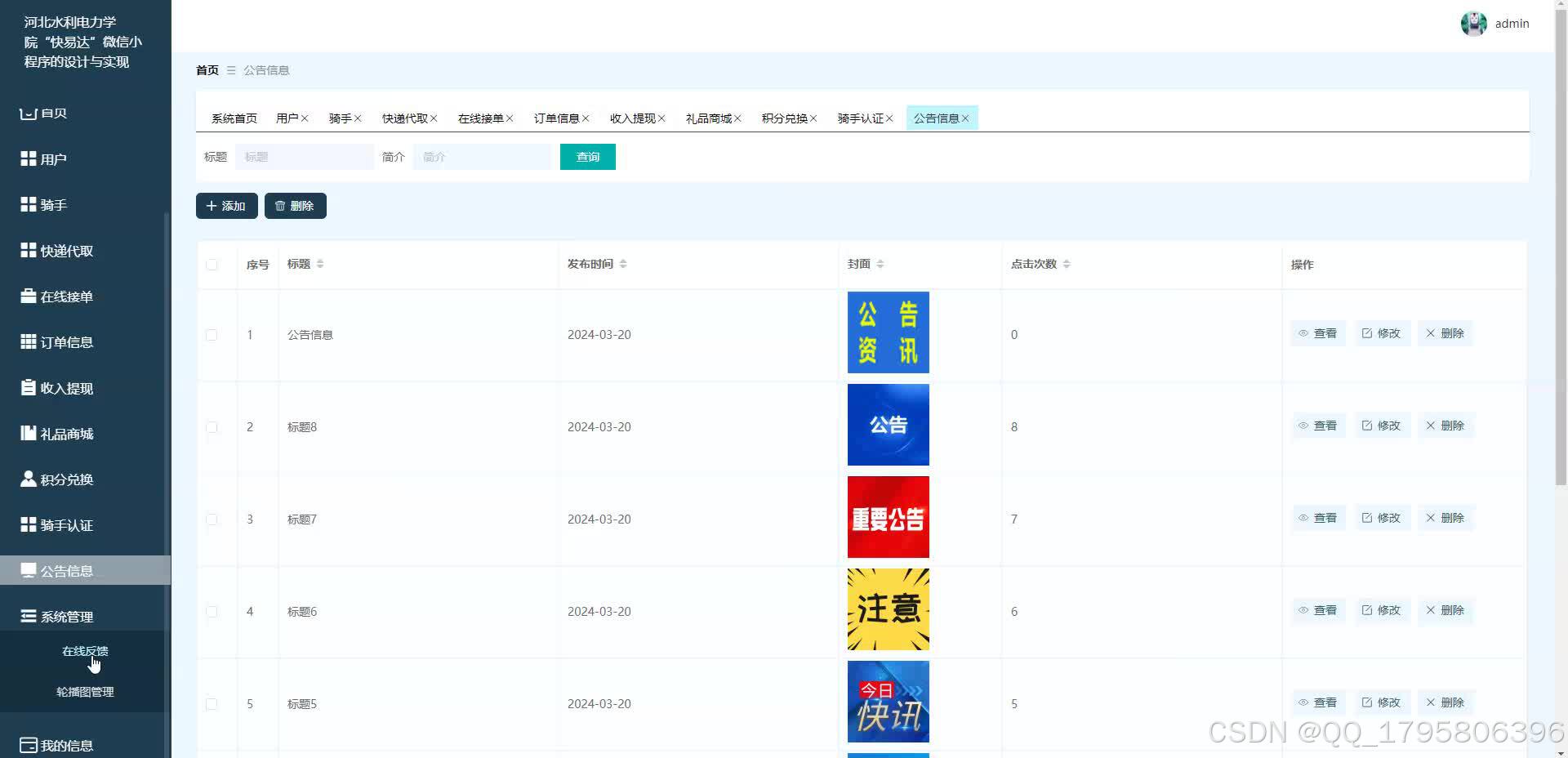Open the 今日快讯 cover thumbnail
The width and height of the screenshot is (1568, 758).
(x=889, y=702)
